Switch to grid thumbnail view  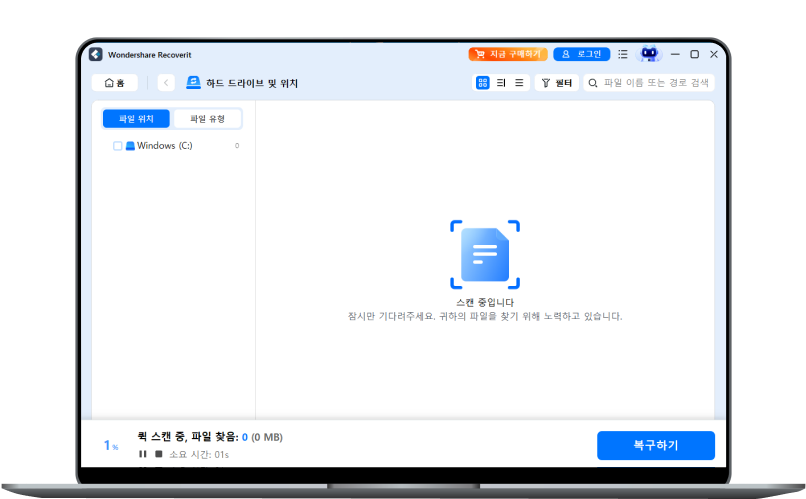click(x=482, y=83)
